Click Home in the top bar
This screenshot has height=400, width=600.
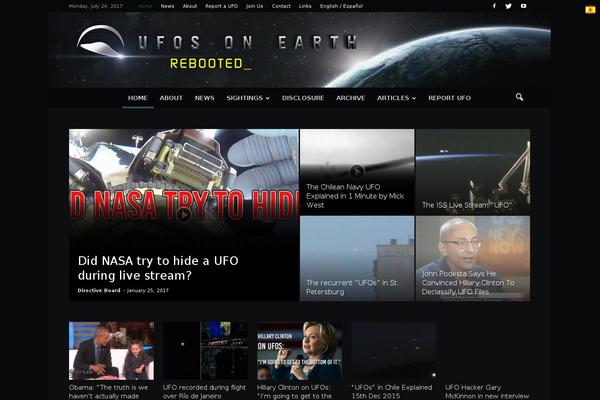pos(145,6)
